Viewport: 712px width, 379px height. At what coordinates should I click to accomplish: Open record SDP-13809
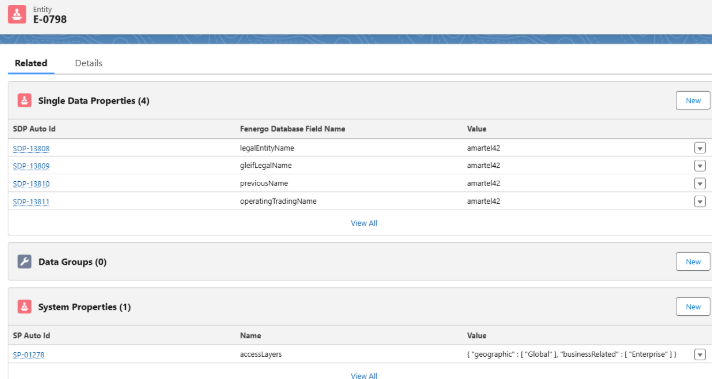click(31, 166)
